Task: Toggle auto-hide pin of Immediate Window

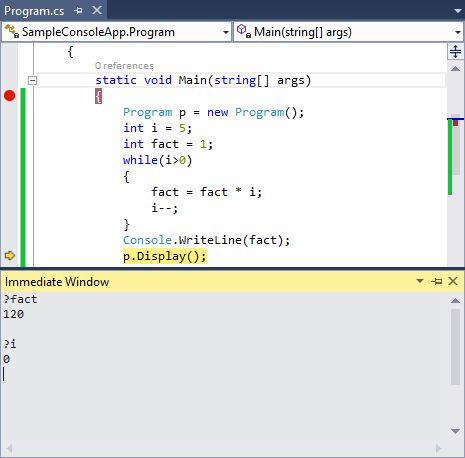Action: tap(436, 281)
